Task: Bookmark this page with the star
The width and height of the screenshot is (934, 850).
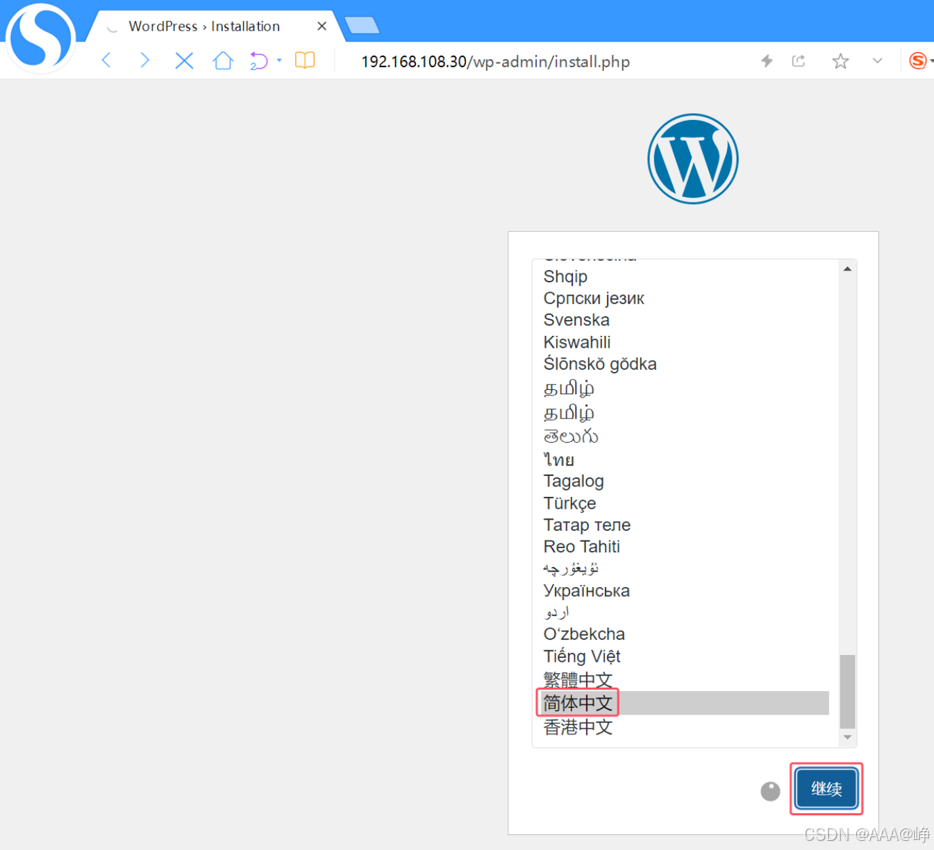Action: click(x=840, y=60)
